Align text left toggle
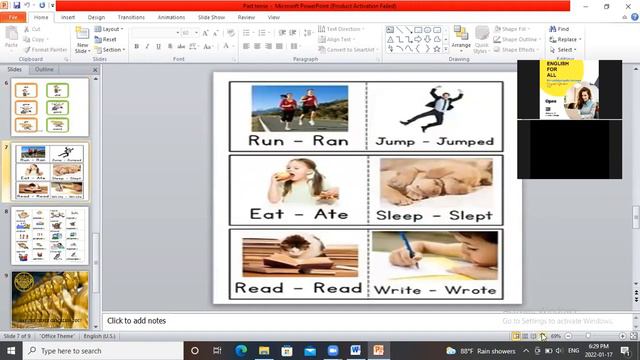640x360 pixels. click(x=246, y=47)
